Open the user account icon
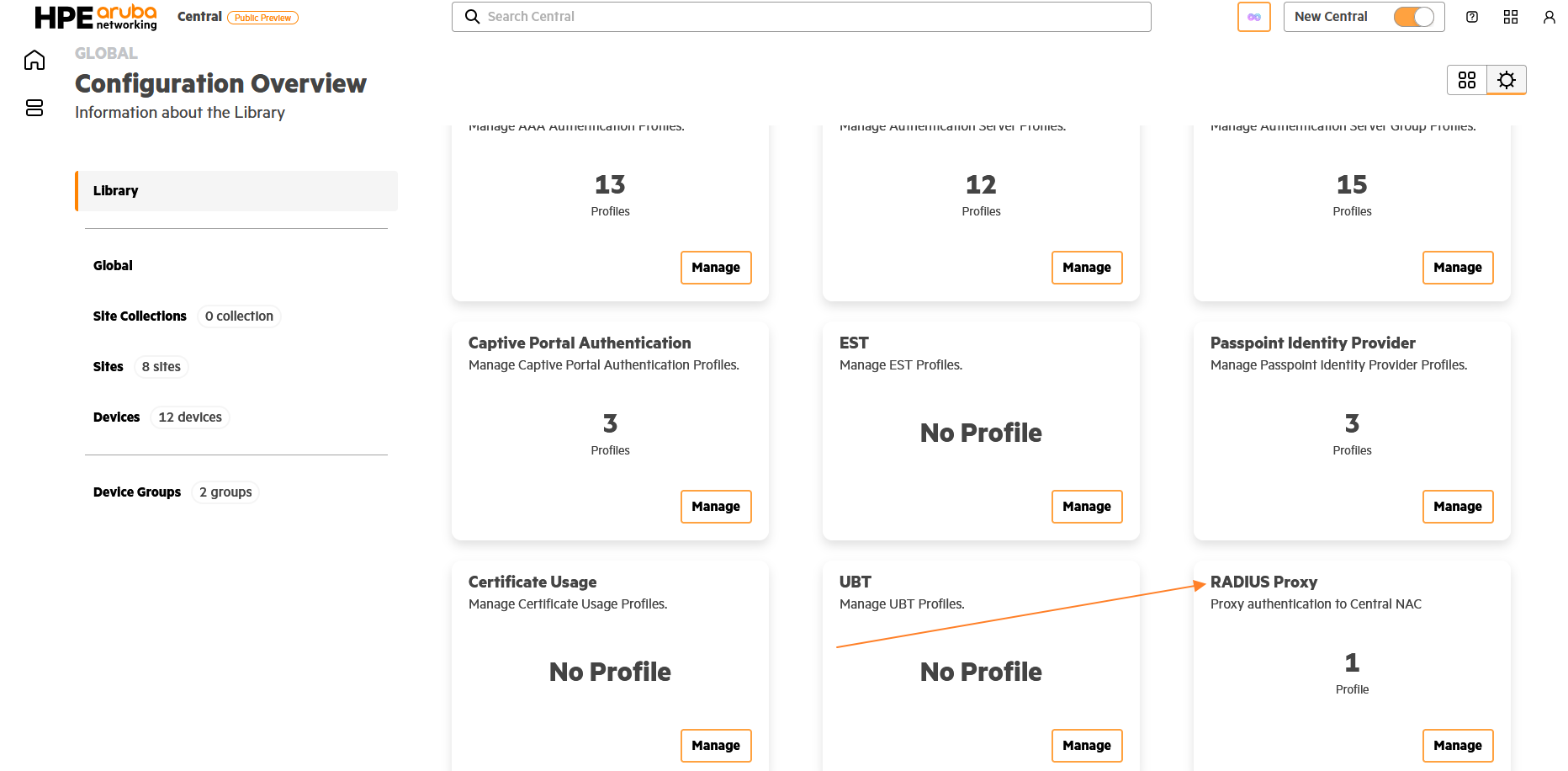This screenshot has width=1568, height=771. [1549, 17]
